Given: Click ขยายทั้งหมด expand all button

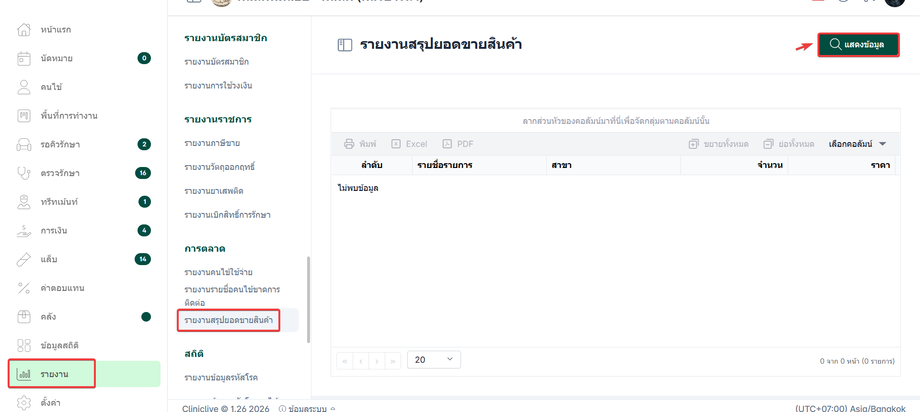Looking at the screenshot, I should 719,144.
